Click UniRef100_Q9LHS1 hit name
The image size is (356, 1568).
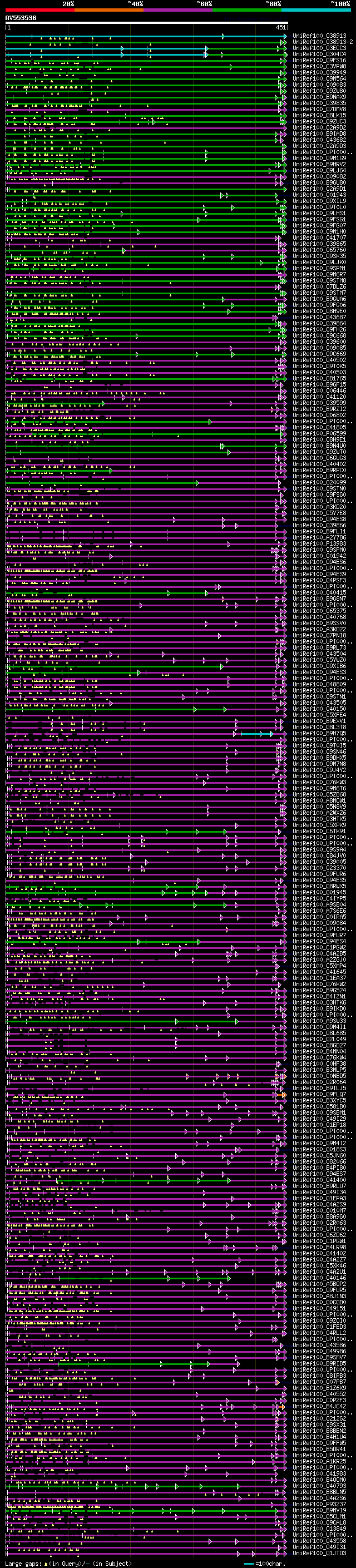point(319,214)
